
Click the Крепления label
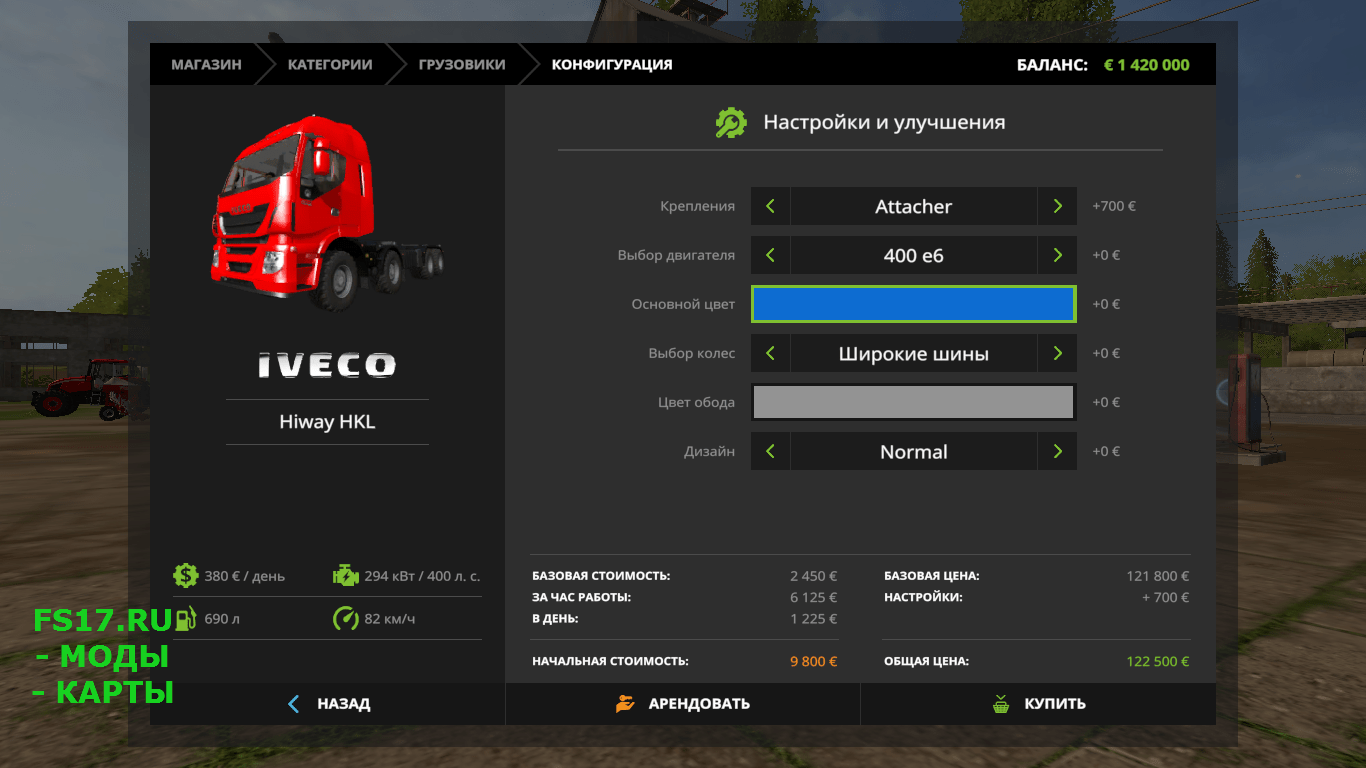point(697,206)
